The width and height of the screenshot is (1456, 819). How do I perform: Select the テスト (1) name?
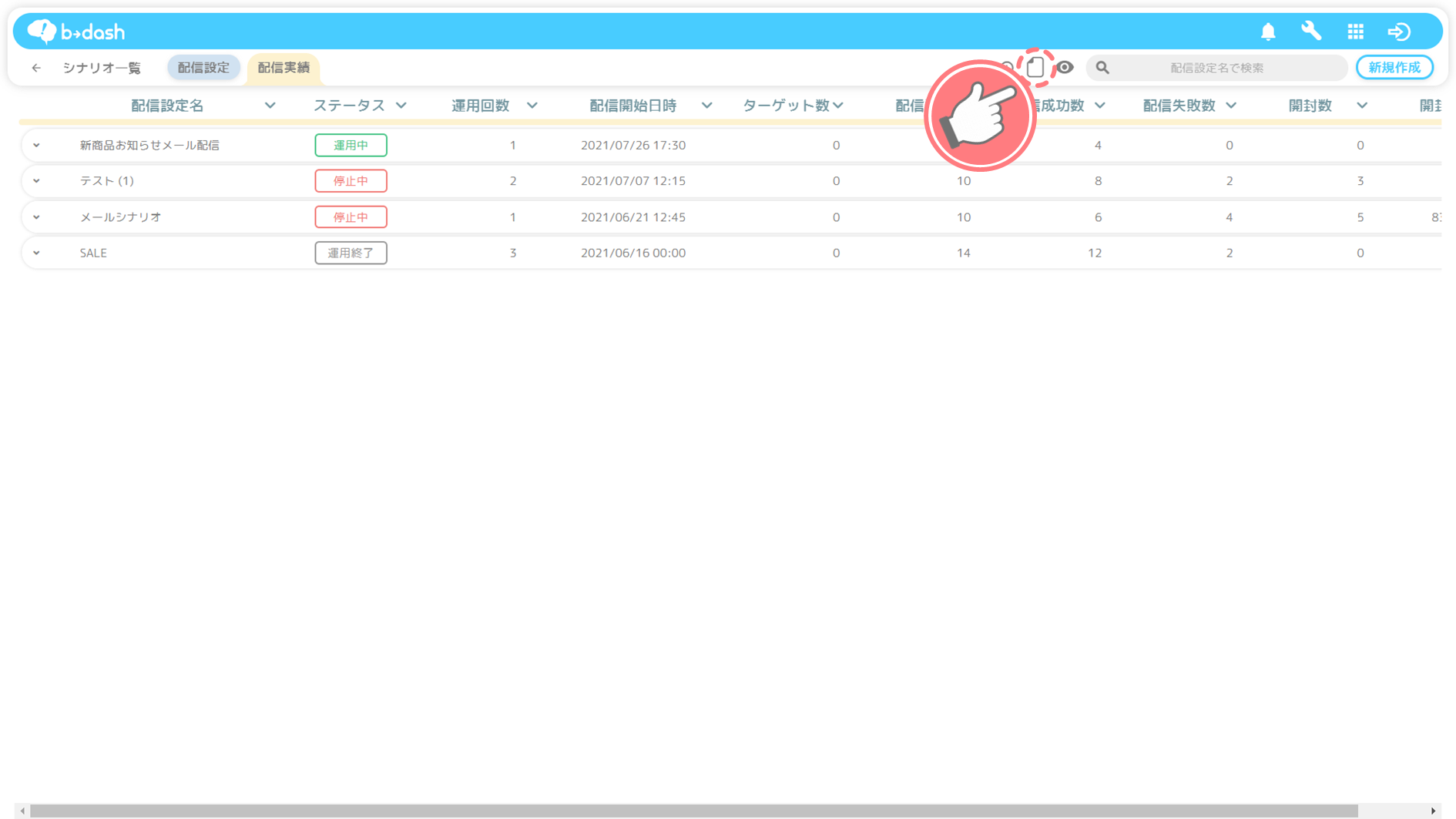pyautogui.click(x=106, y=181)
